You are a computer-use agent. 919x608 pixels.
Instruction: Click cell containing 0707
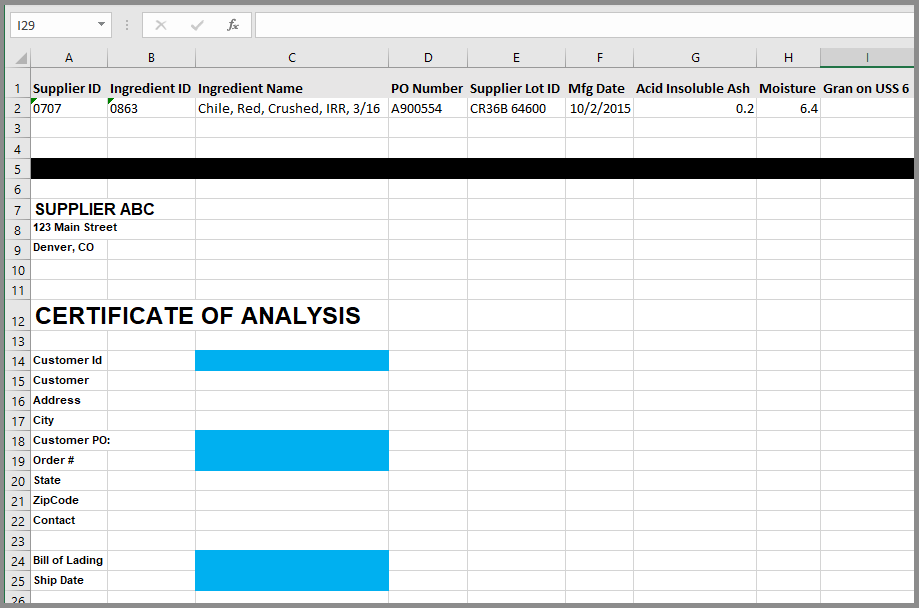coord(69,108)
